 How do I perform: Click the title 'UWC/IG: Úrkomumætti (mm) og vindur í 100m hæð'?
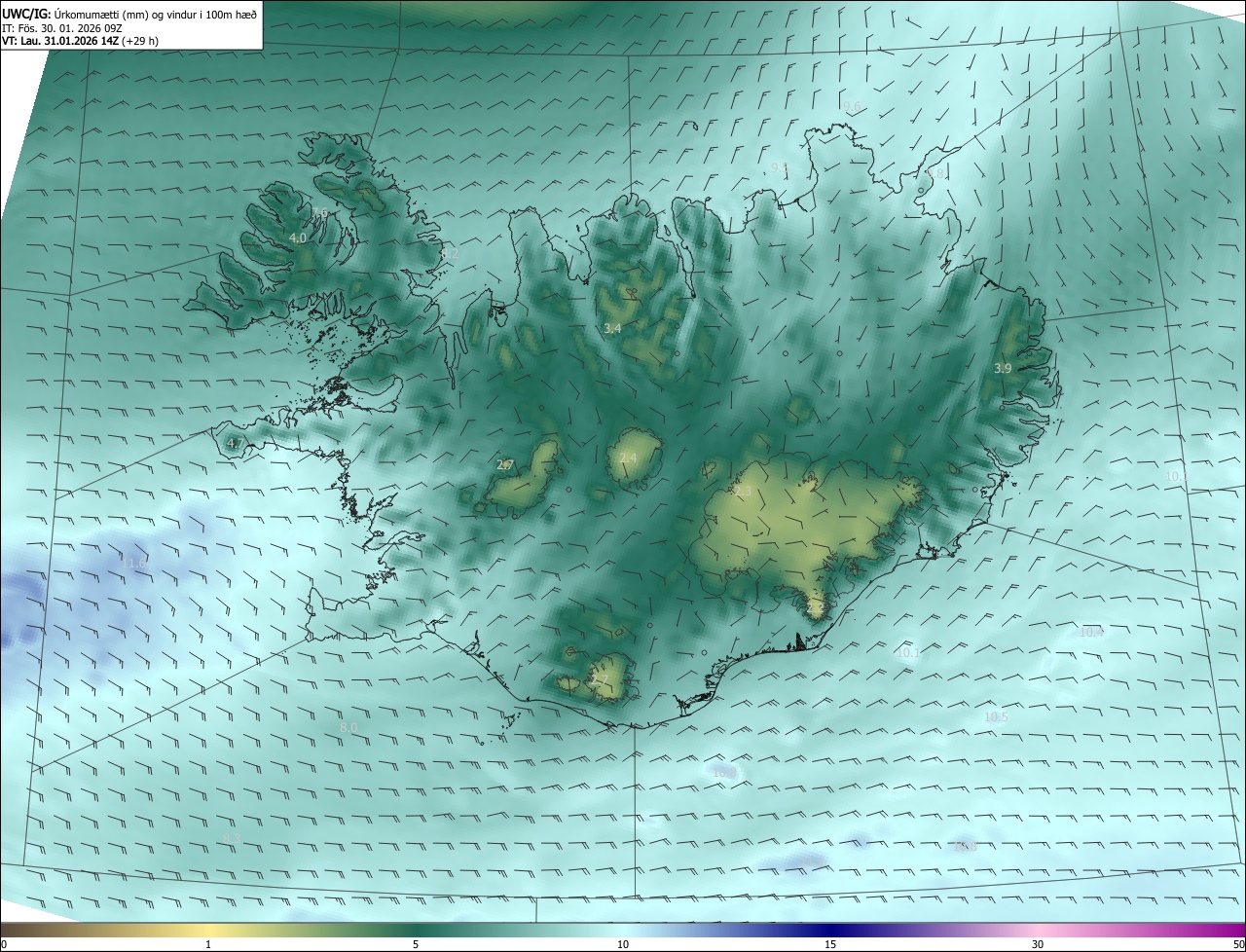click(x=129, y=14)
